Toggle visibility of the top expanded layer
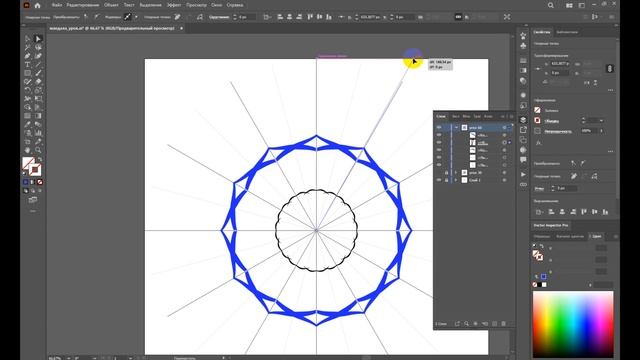 tap(439, 127)
